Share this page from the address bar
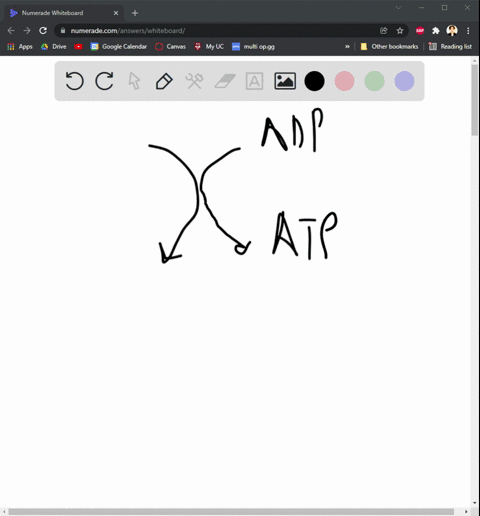The height and width of the screenshot is (516, 480). point(384,31)
